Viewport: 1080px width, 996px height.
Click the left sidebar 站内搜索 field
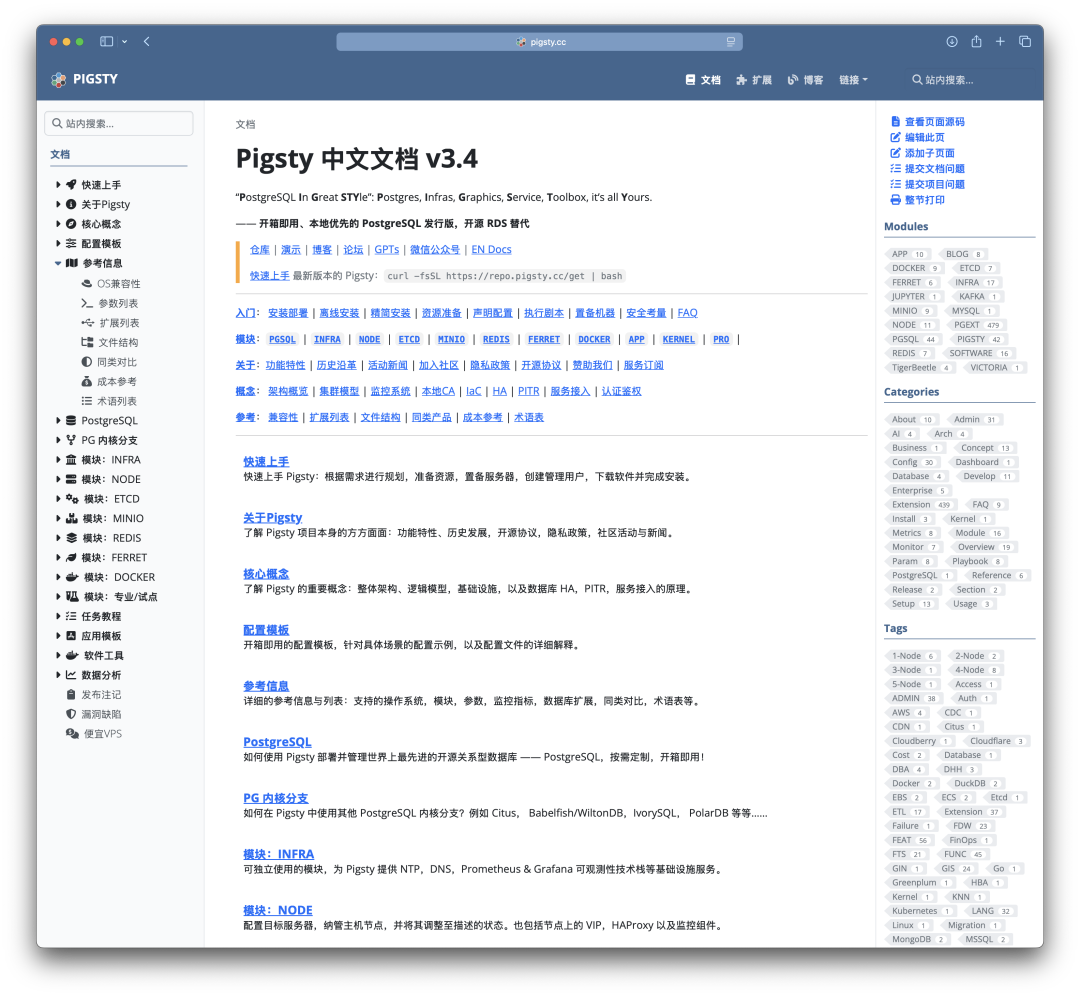(x=118, y=123)
